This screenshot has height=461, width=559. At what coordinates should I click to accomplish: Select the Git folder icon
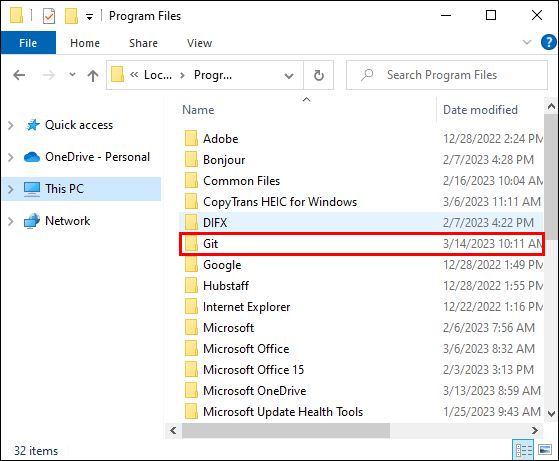191,244
